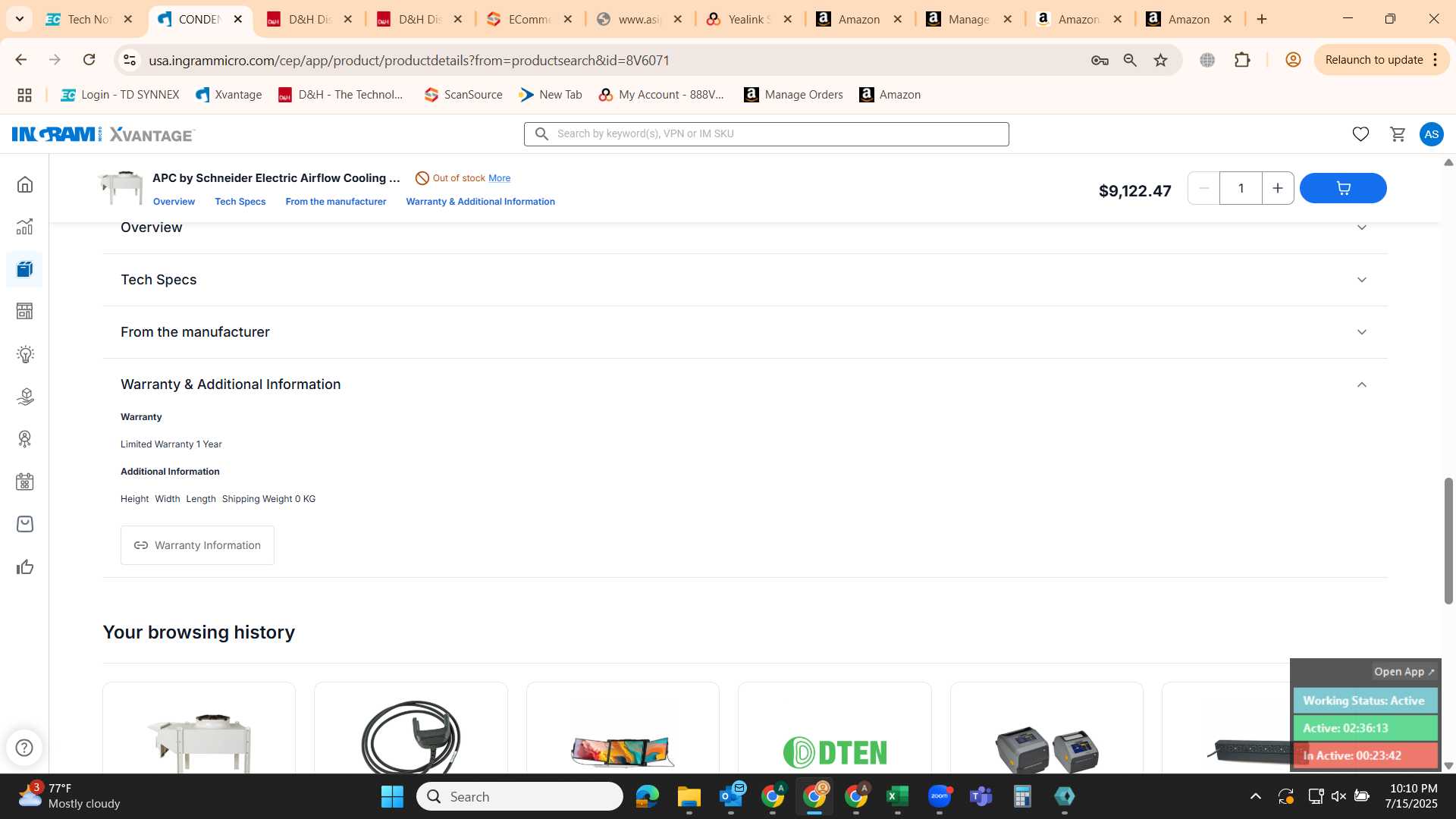This screenshot has width=1456, height=819.
Task: Open Manage Orders bookmark
Action: pos(793,95)
